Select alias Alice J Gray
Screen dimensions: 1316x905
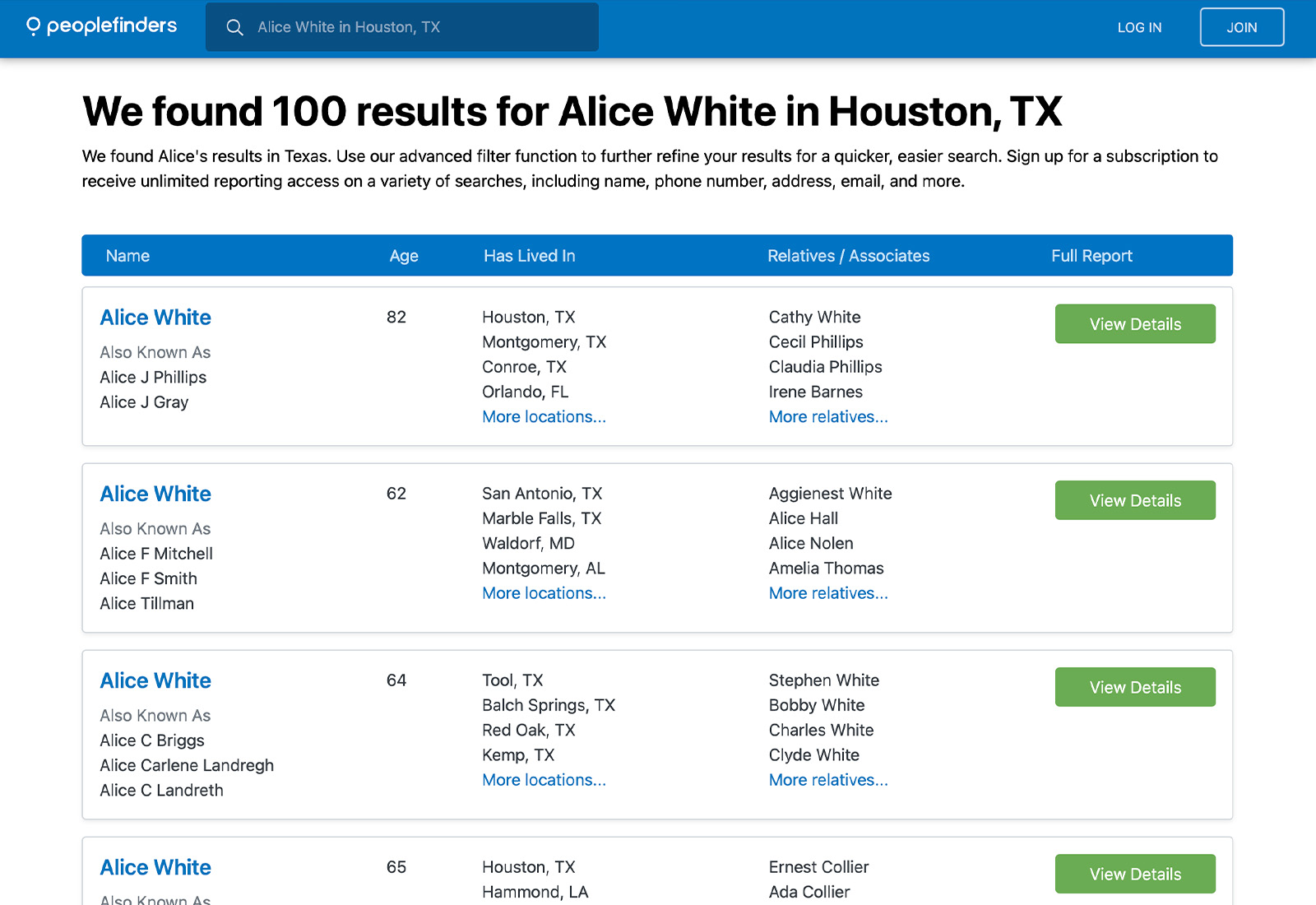tap(144, 402)
